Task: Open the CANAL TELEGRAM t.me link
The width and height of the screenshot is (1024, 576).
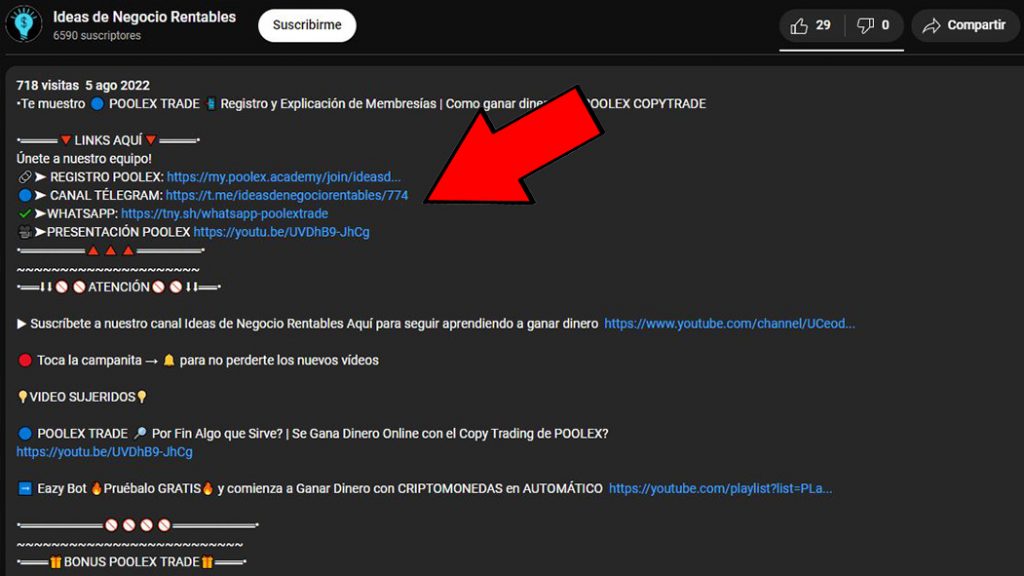Action: (x=287, y=196)
